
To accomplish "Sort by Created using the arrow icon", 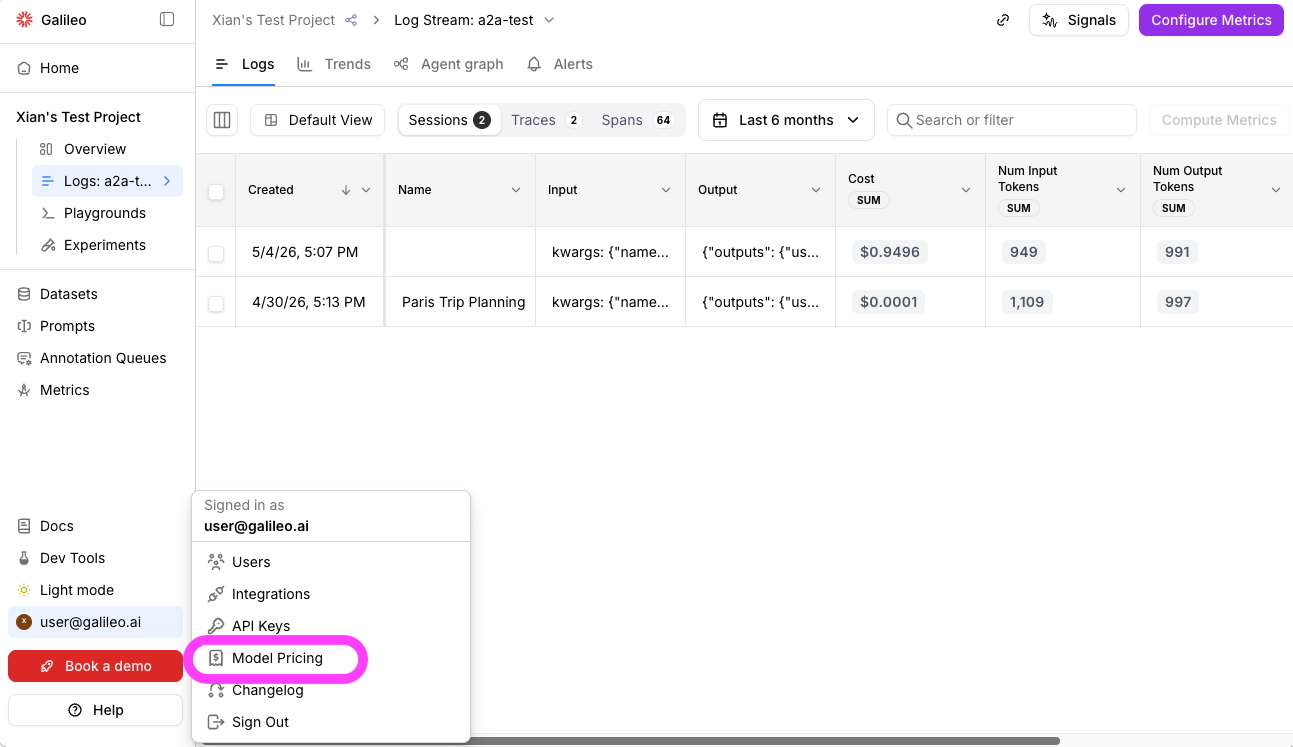I will 346,190.
